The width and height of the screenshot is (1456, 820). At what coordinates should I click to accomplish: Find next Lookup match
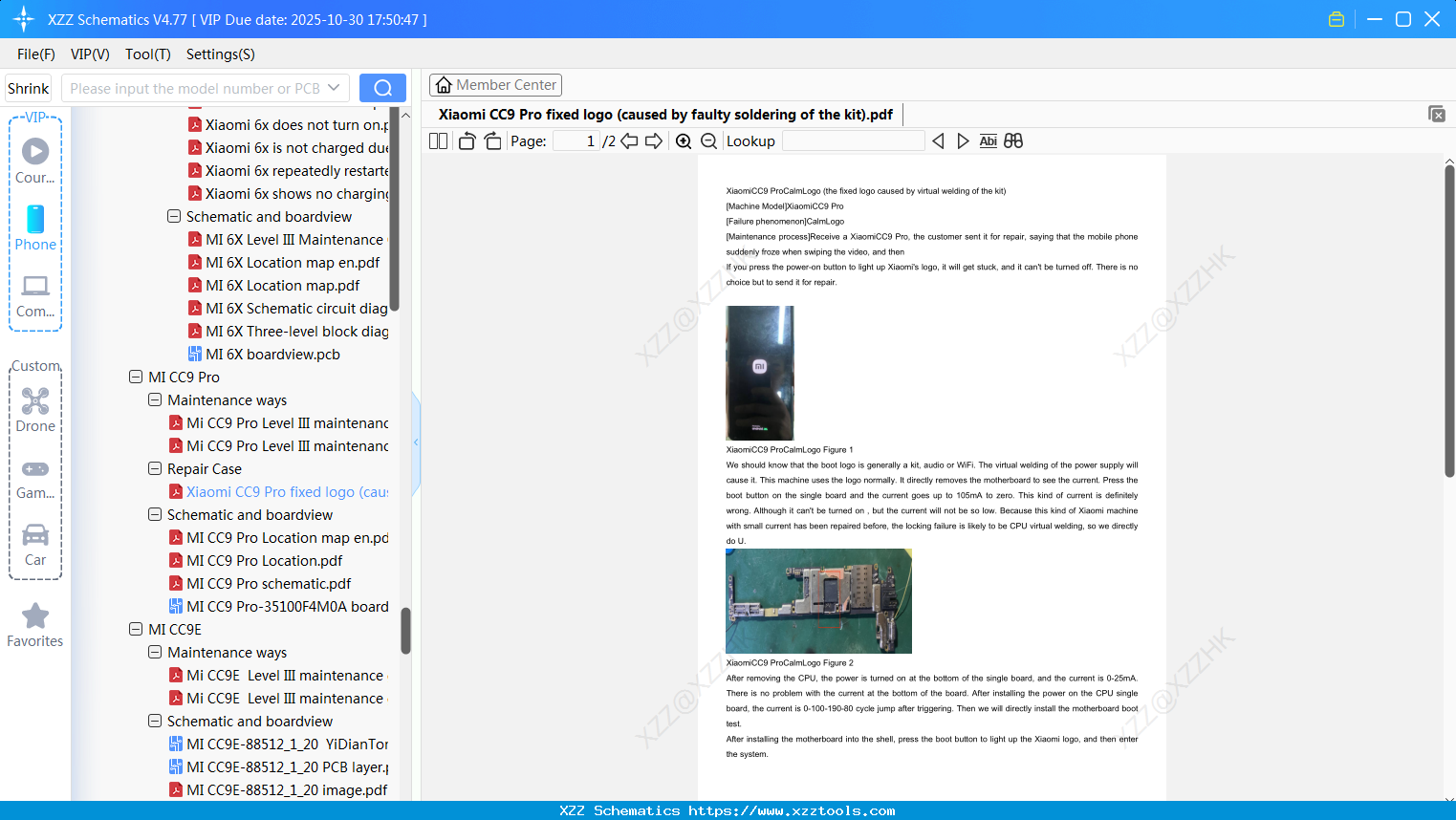[963, 141]
